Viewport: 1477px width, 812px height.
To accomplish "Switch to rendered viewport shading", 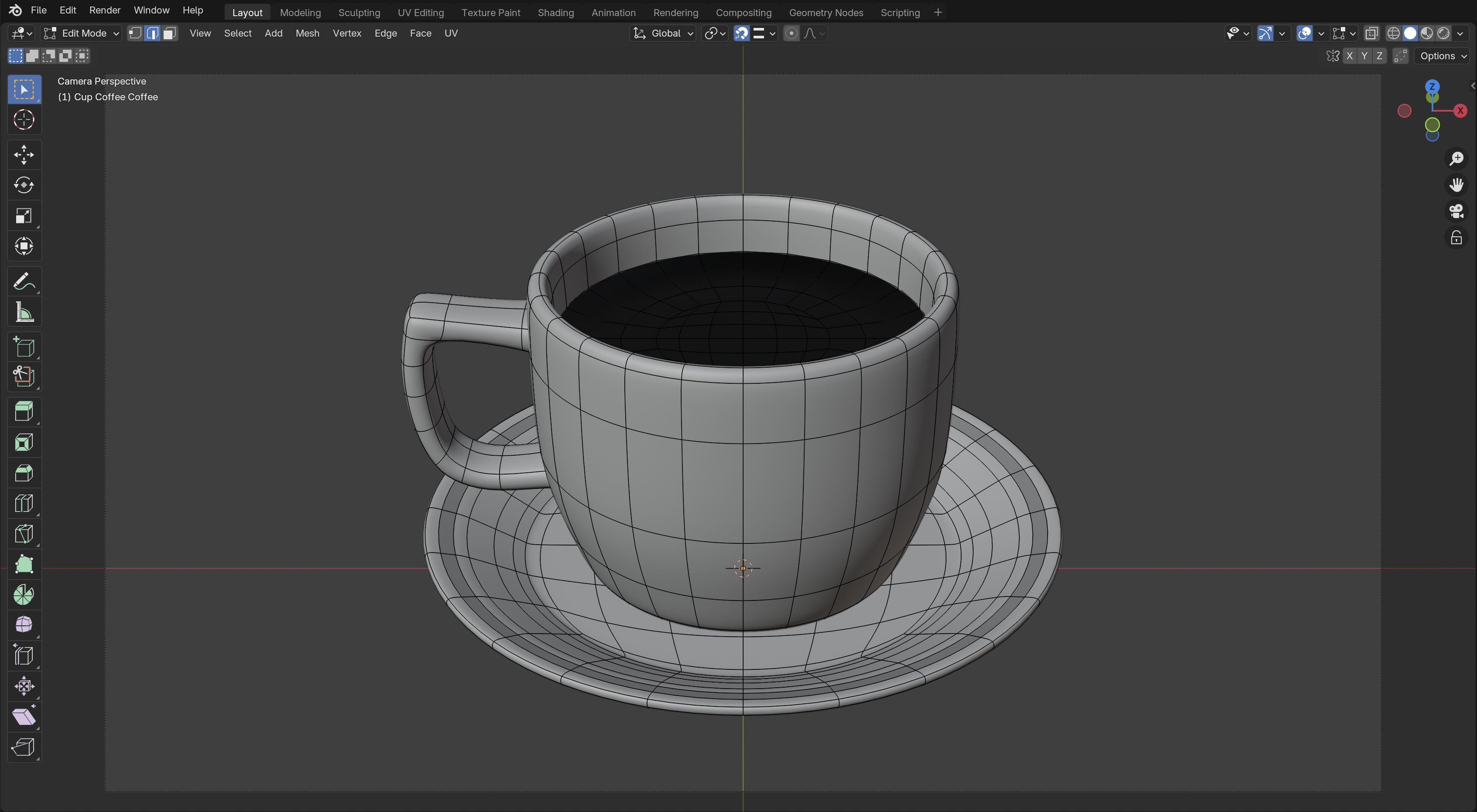I will pos(1444,33).
